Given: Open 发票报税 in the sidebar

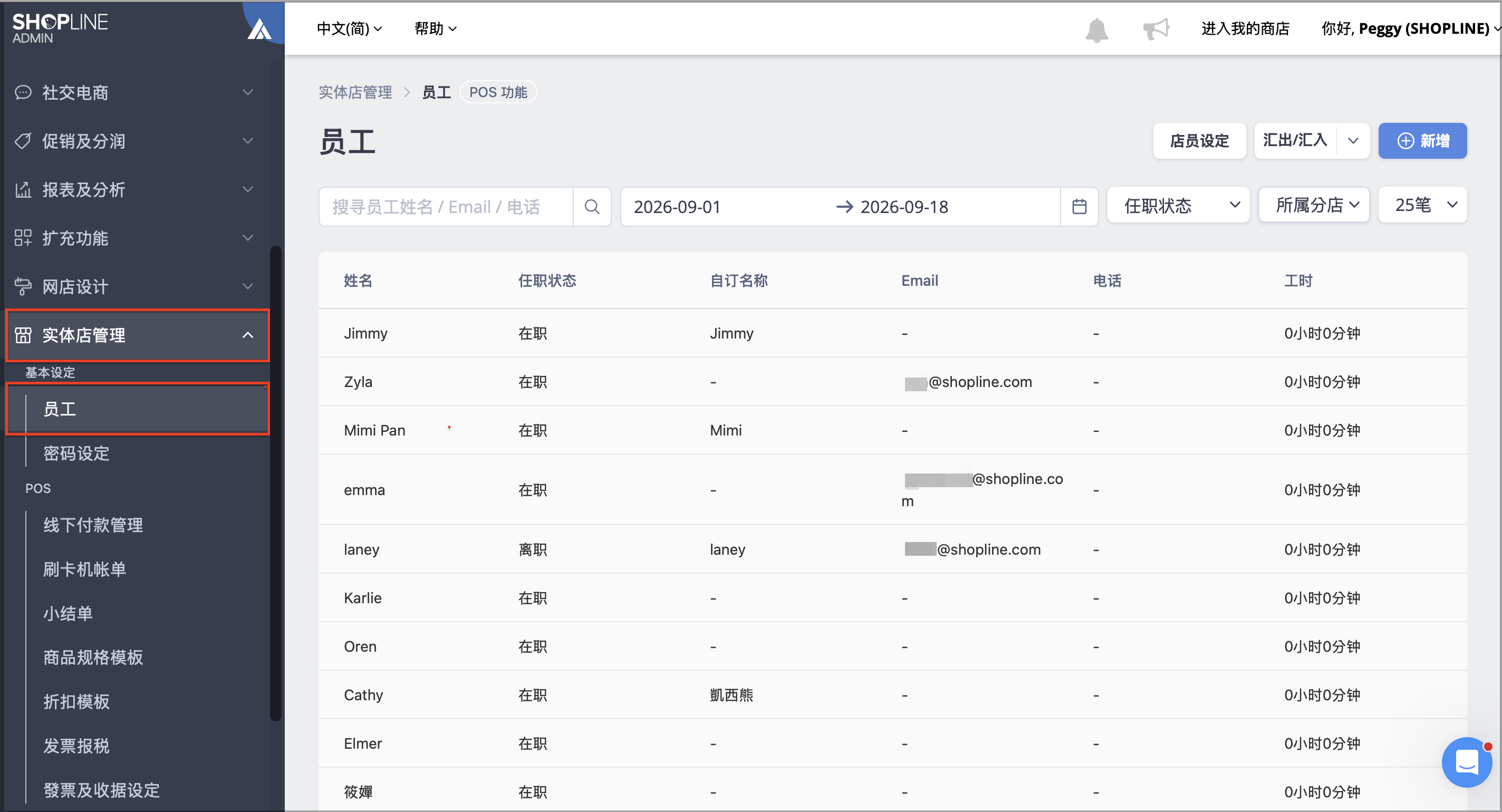Looking at the screenshot, I should tap(76, 746).
